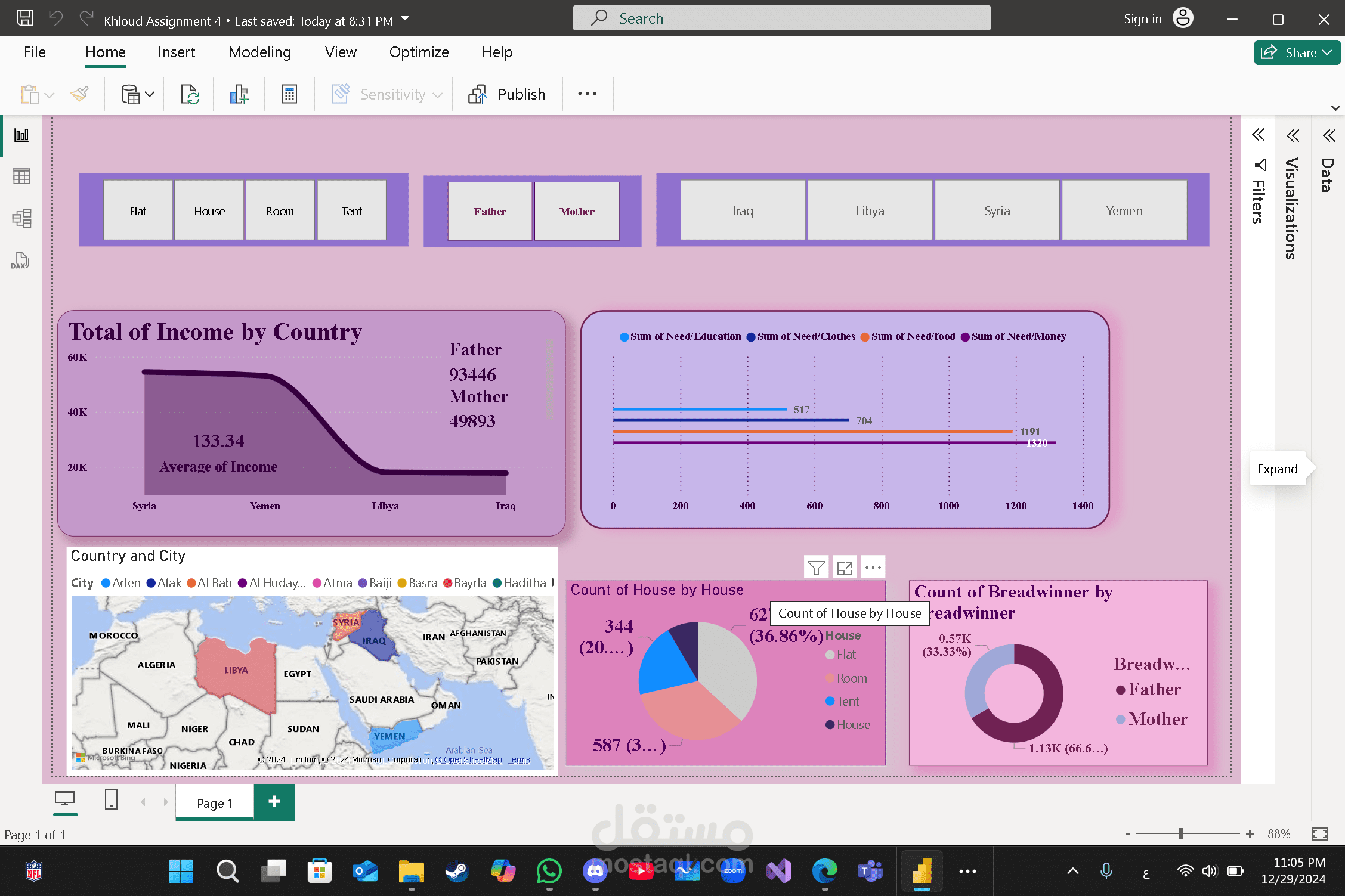This screenshot has height=896, width=1345.
Task: Open file name dropdown in title bar
Action: point(405,19)
